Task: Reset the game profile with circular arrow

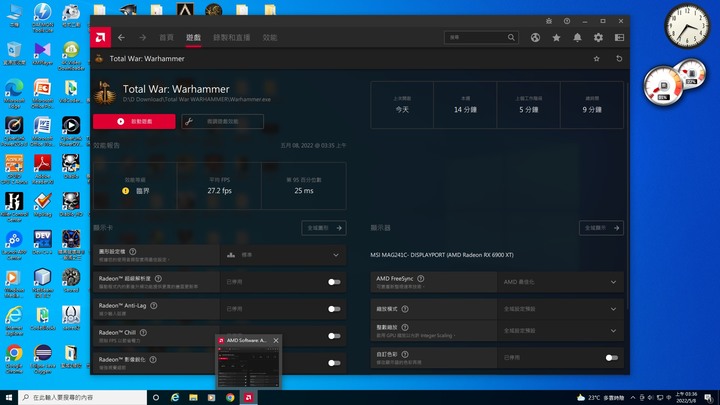Action: click(619, 59)
